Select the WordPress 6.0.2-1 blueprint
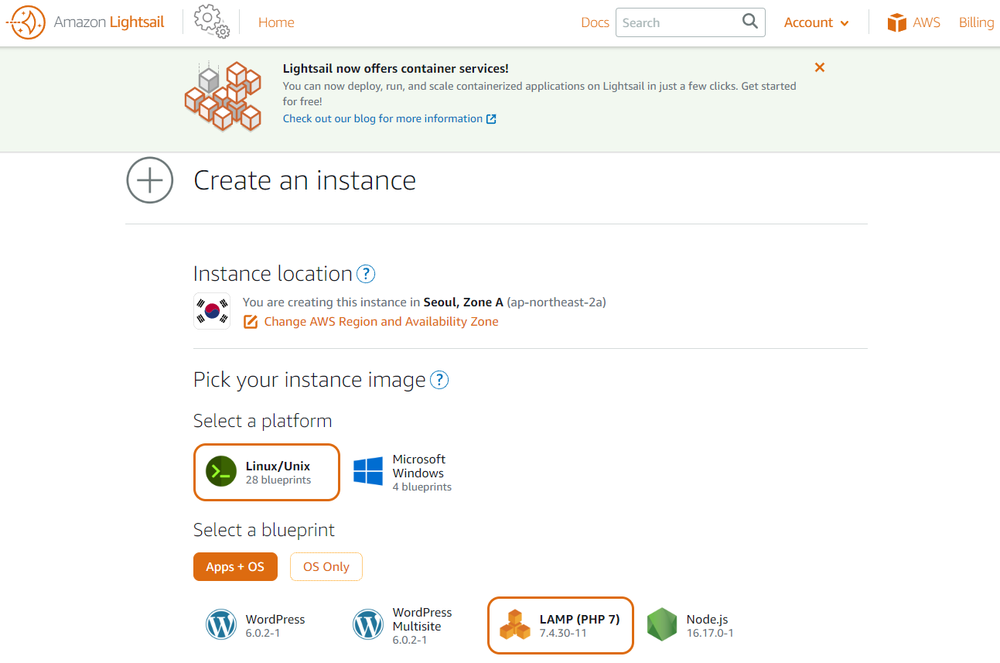 pyautogui.click(x=253, y=624)
